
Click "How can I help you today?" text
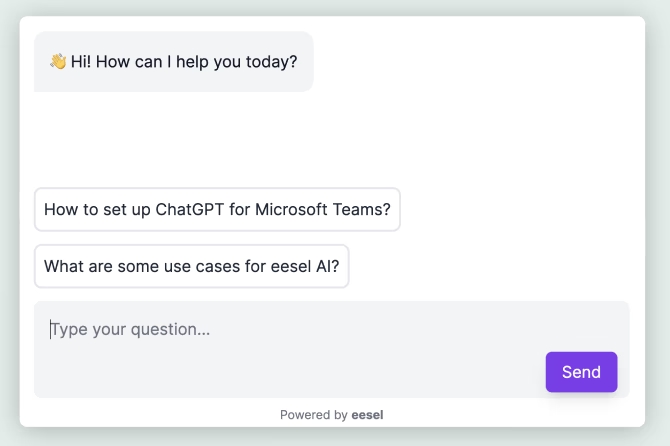tap(184, 62)
